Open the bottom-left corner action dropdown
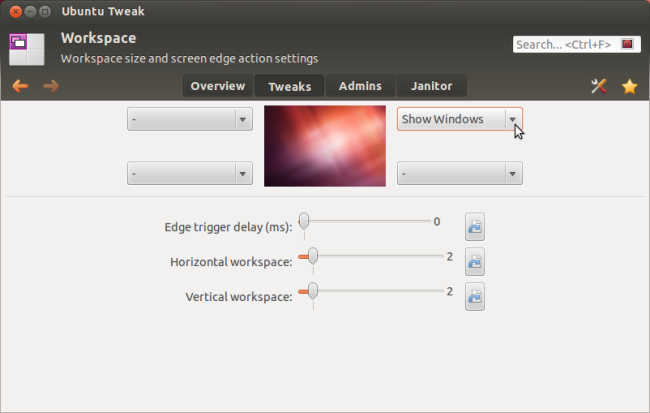The width and height of the screenshot is (650, 413). [x=190, y=173]
